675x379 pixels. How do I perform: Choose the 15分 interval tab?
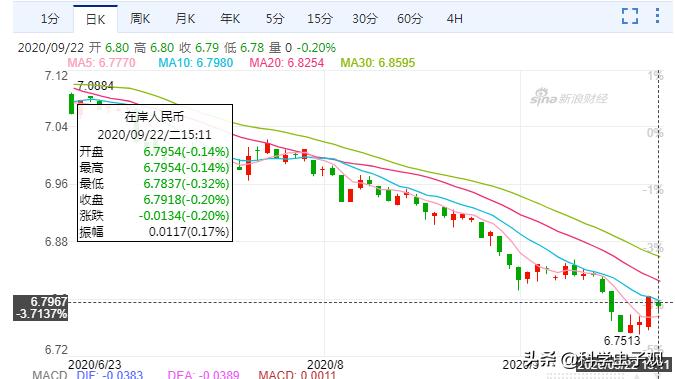[x=320, y=19]
